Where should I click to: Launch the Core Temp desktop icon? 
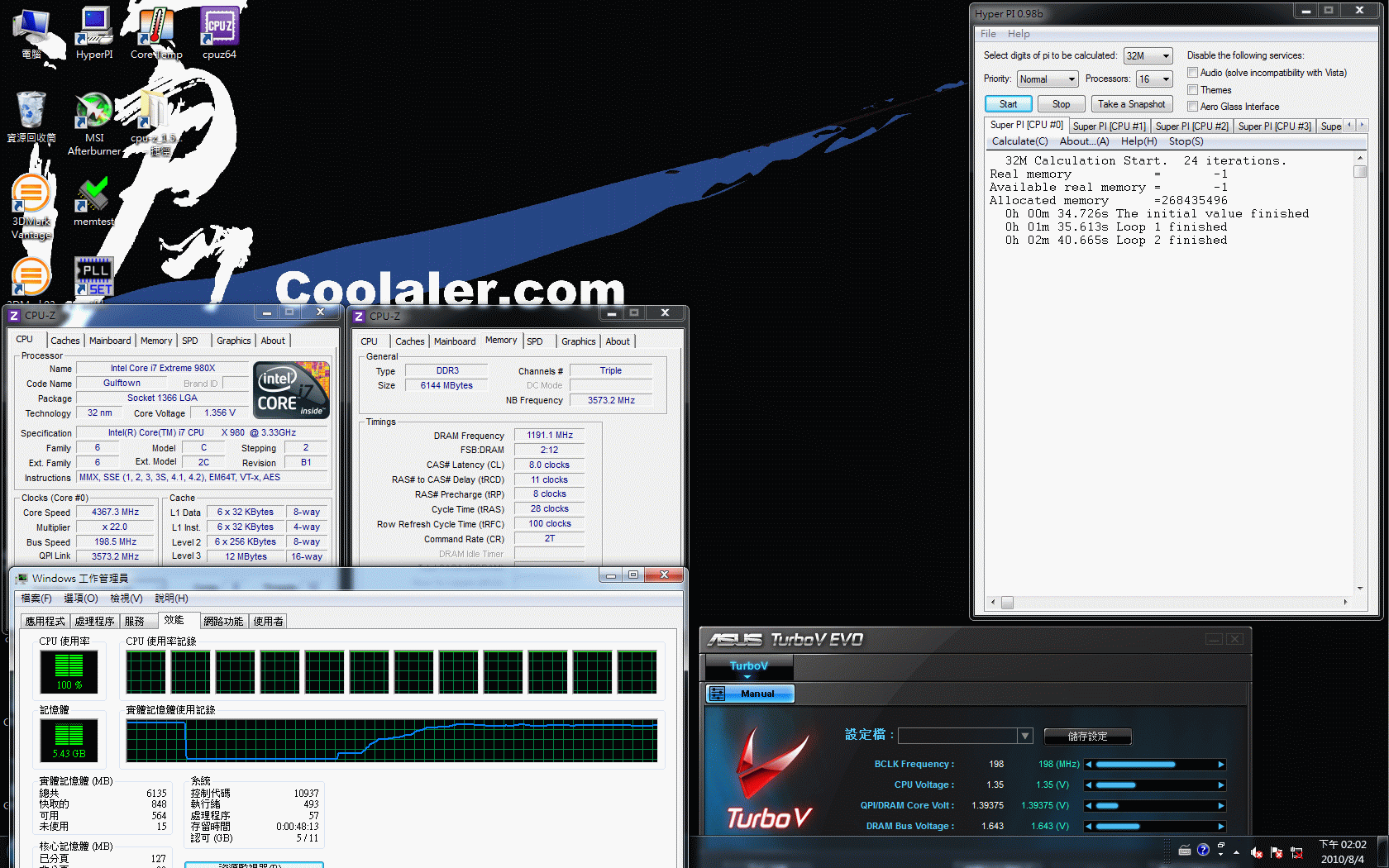coord(155,33)
